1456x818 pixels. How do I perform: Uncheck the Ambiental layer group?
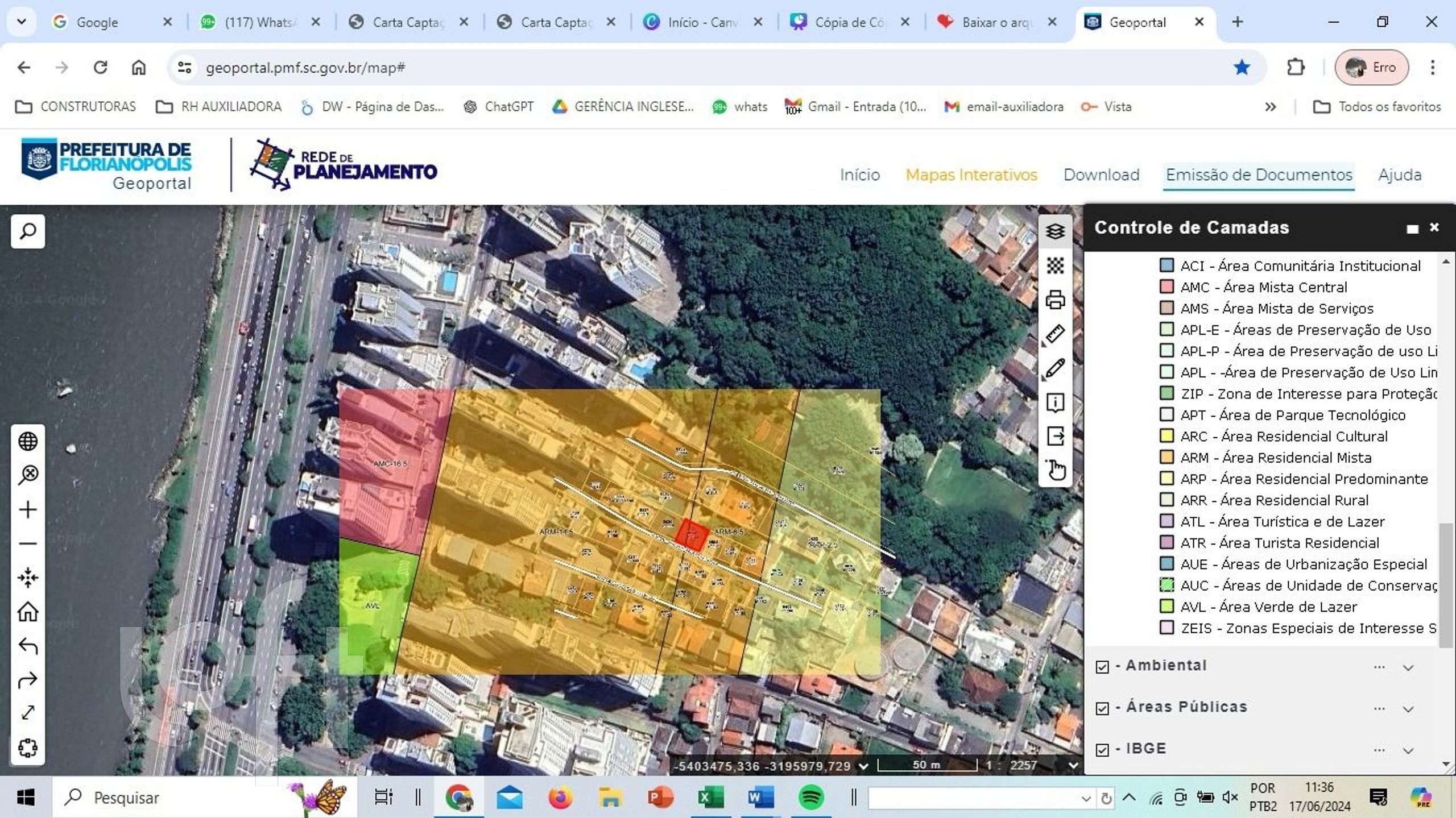tap(1102, 667)
